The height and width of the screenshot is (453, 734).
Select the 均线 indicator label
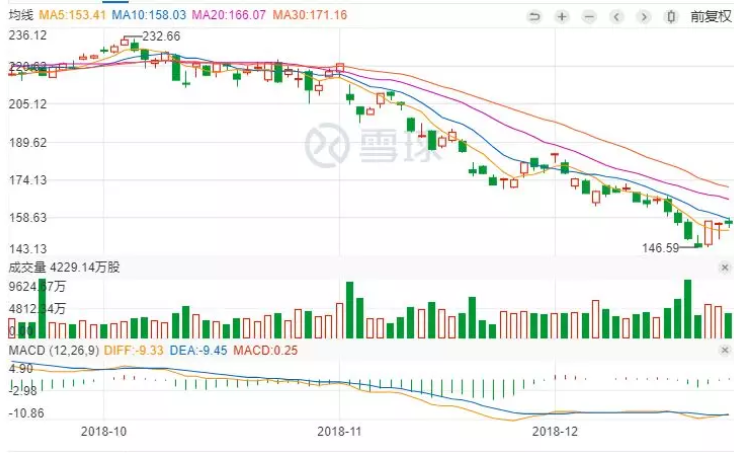coord(21,16)
